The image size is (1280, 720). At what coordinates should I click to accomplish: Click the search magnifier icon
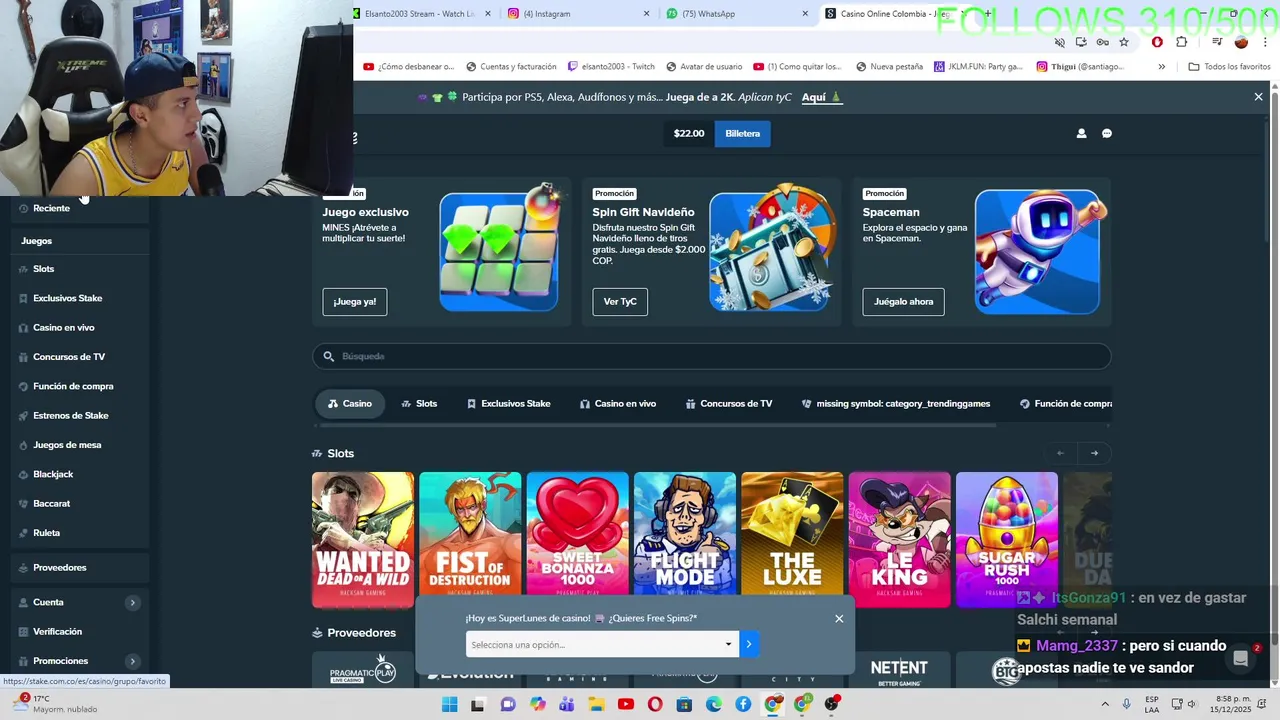[328, 356]
